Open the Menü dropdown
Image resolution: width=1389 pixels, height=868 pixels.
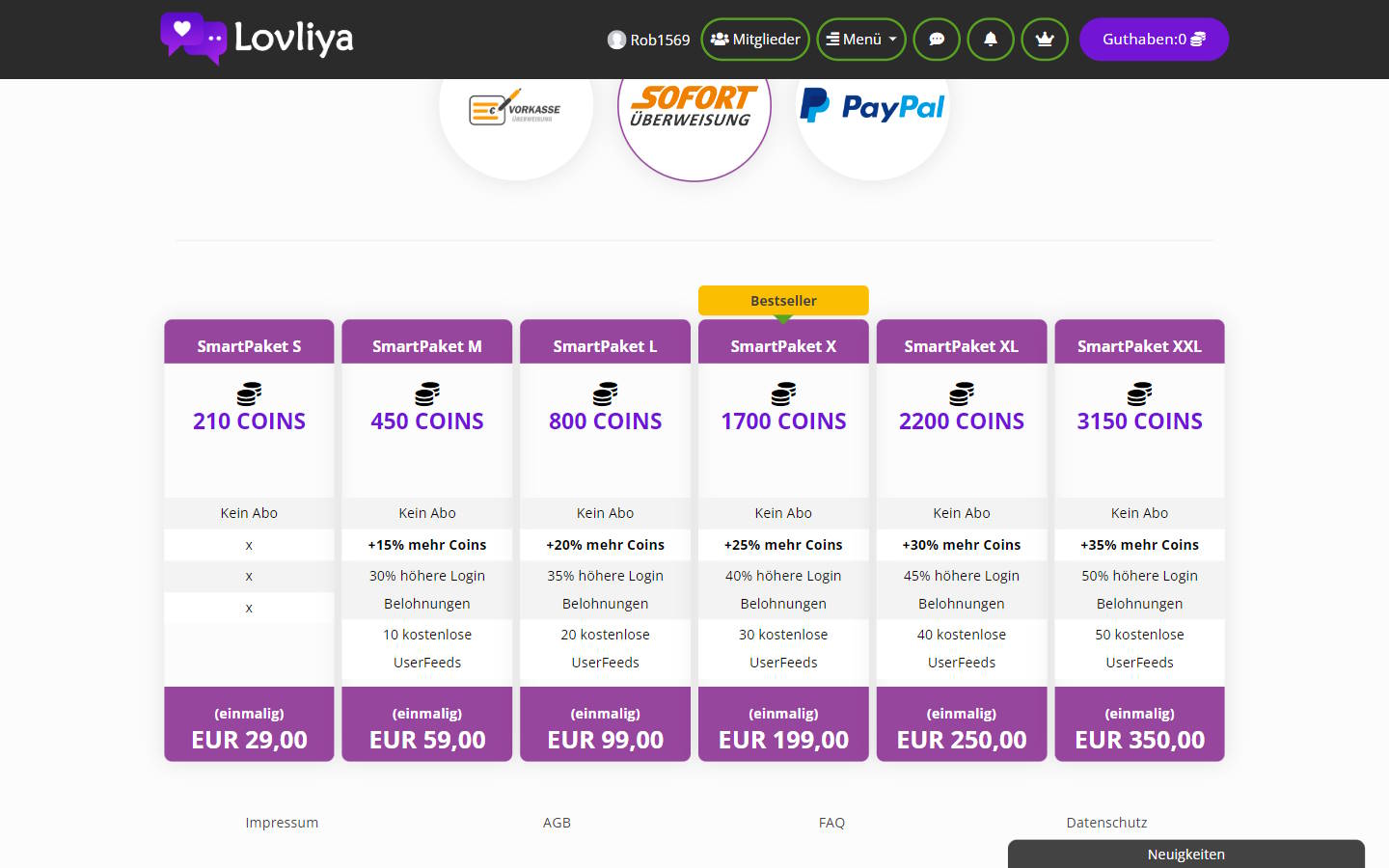click(860, 39)
